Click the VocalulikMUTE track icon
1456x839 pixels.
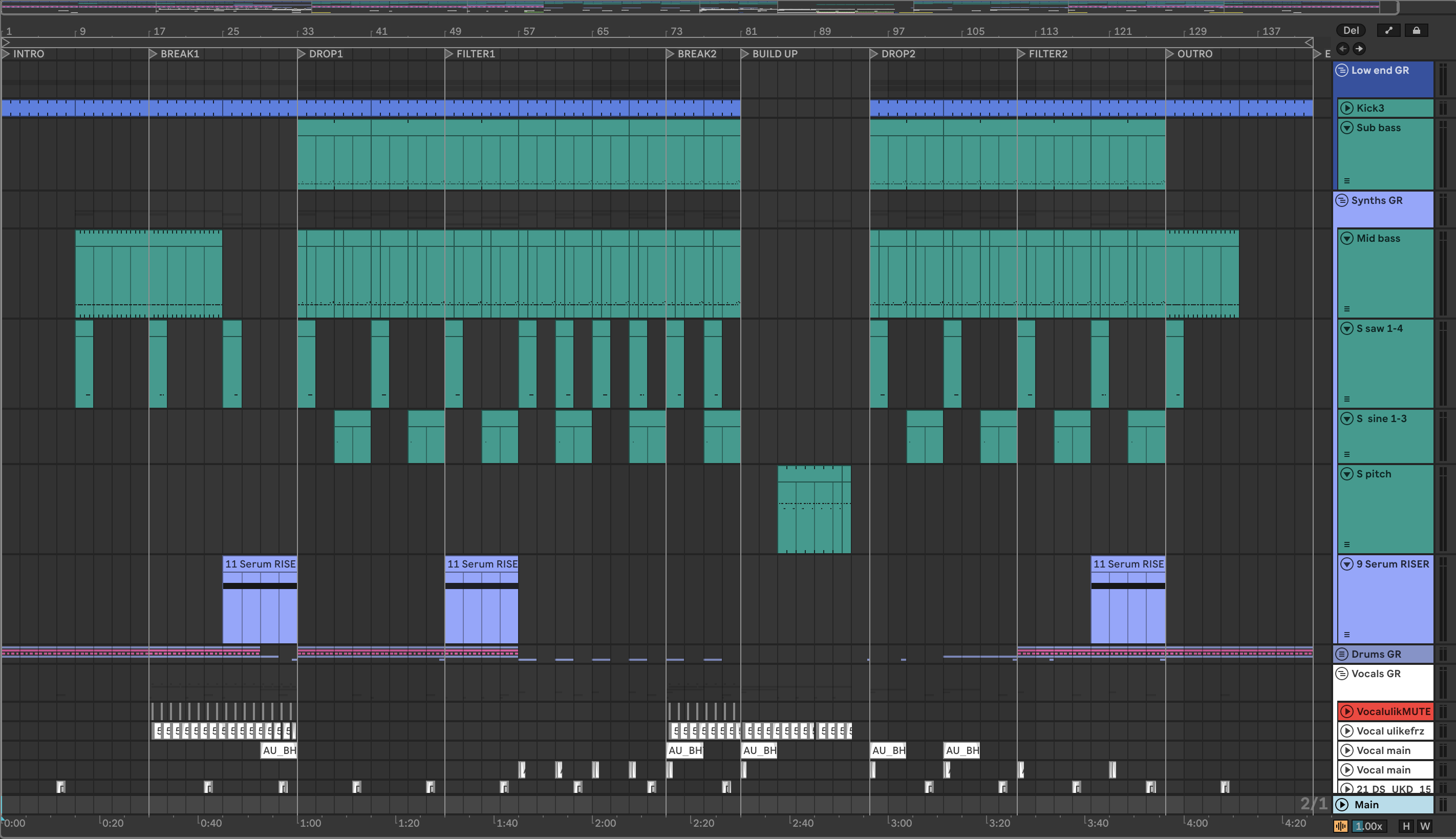1346,711
